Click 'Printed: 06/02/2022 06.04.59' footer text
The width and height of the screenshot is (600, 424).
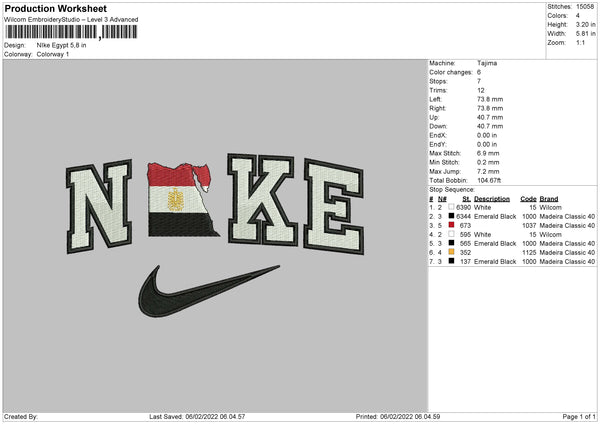398,416
